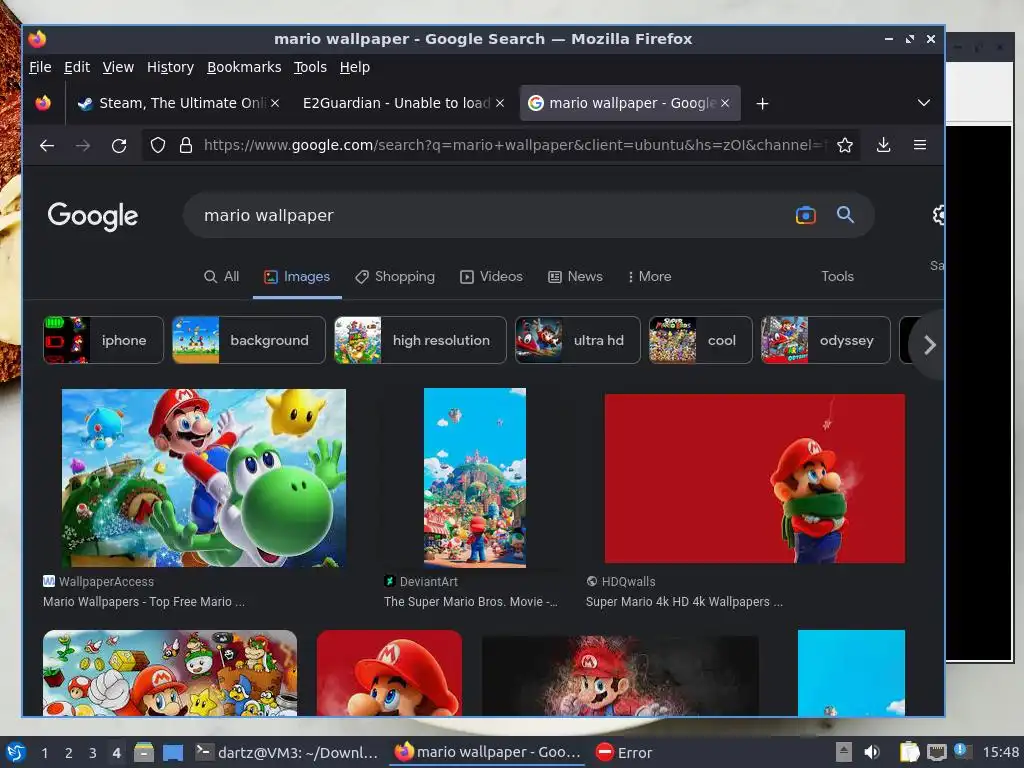Screen dimensions: 1024x768
Task: Select the Images search tab
Action: [297, 276]
